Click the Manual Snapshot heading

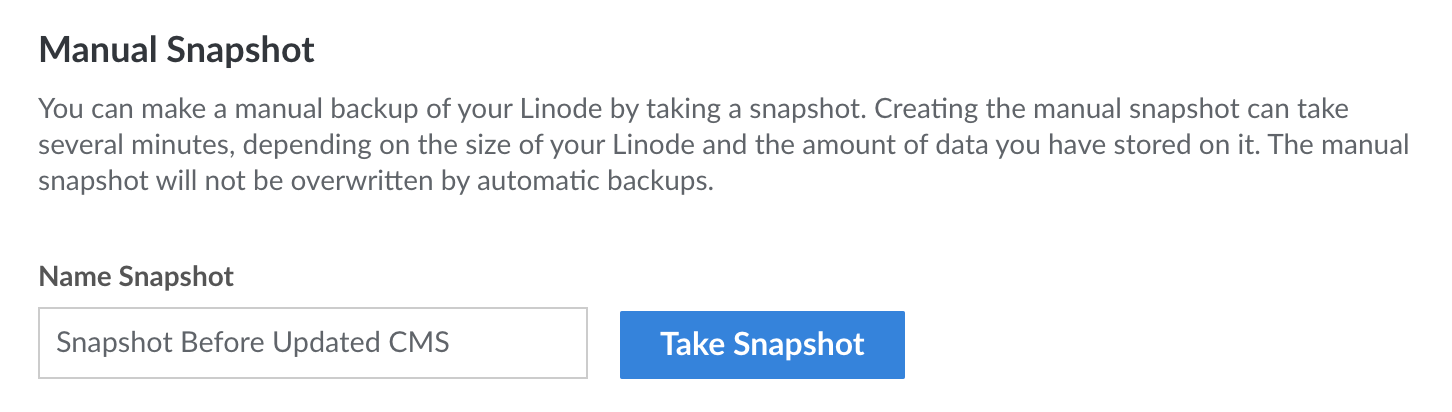click(x=177, y=50)
